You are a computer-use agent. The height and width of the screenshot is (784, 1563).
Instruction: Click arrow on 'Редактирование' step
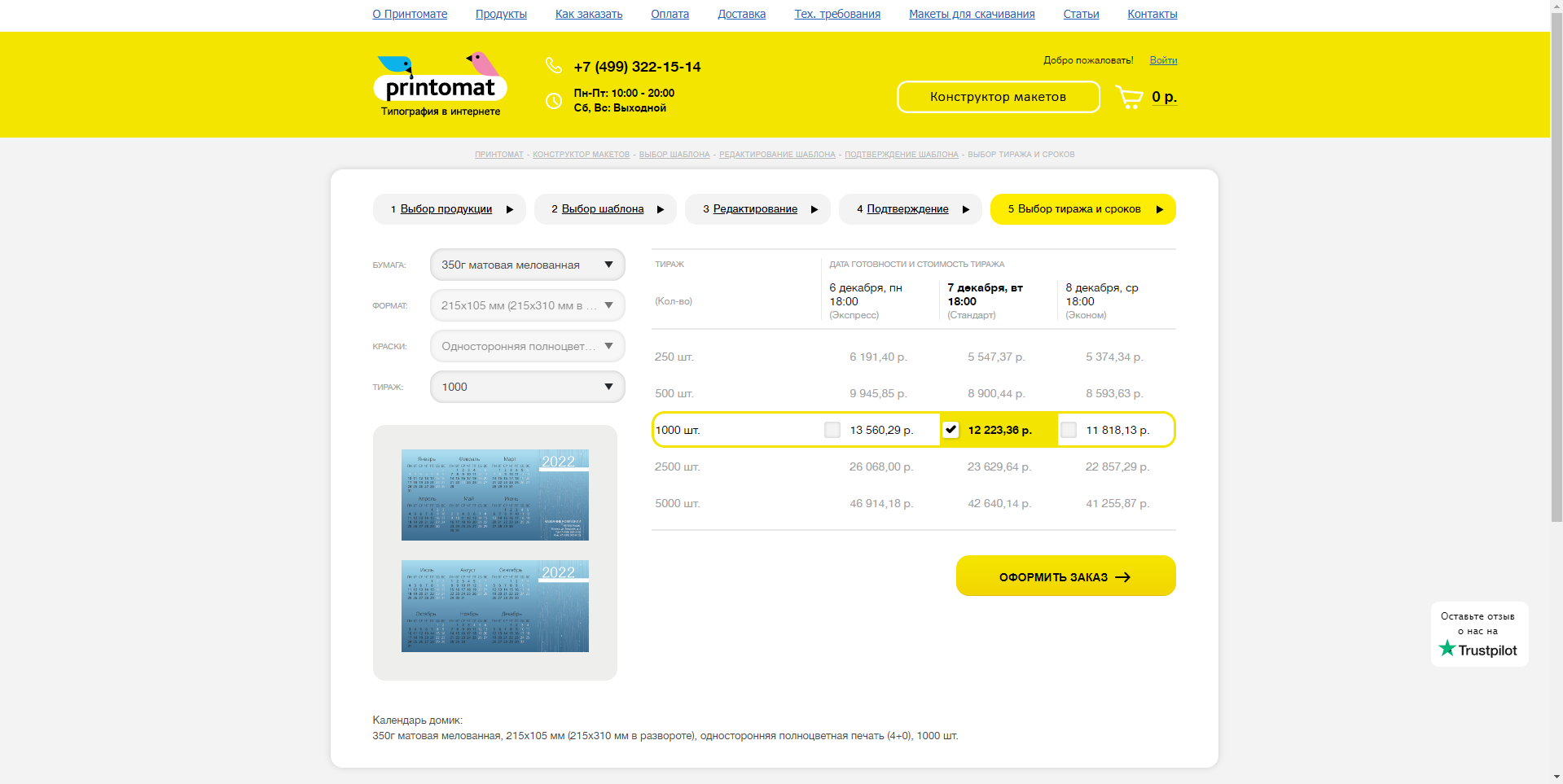(x=814, y=209)
